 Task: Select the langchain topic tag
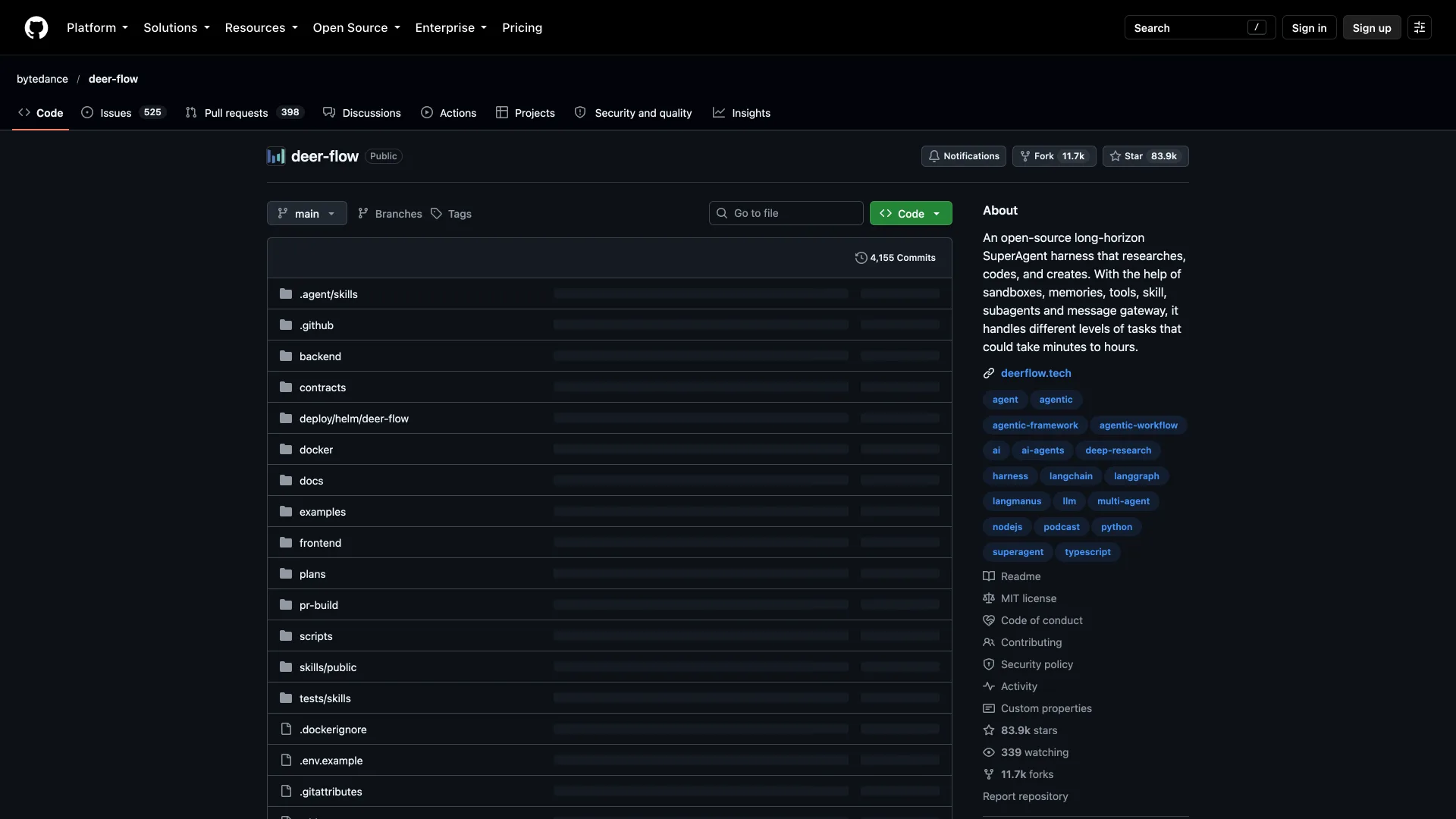coord(1071,476)
